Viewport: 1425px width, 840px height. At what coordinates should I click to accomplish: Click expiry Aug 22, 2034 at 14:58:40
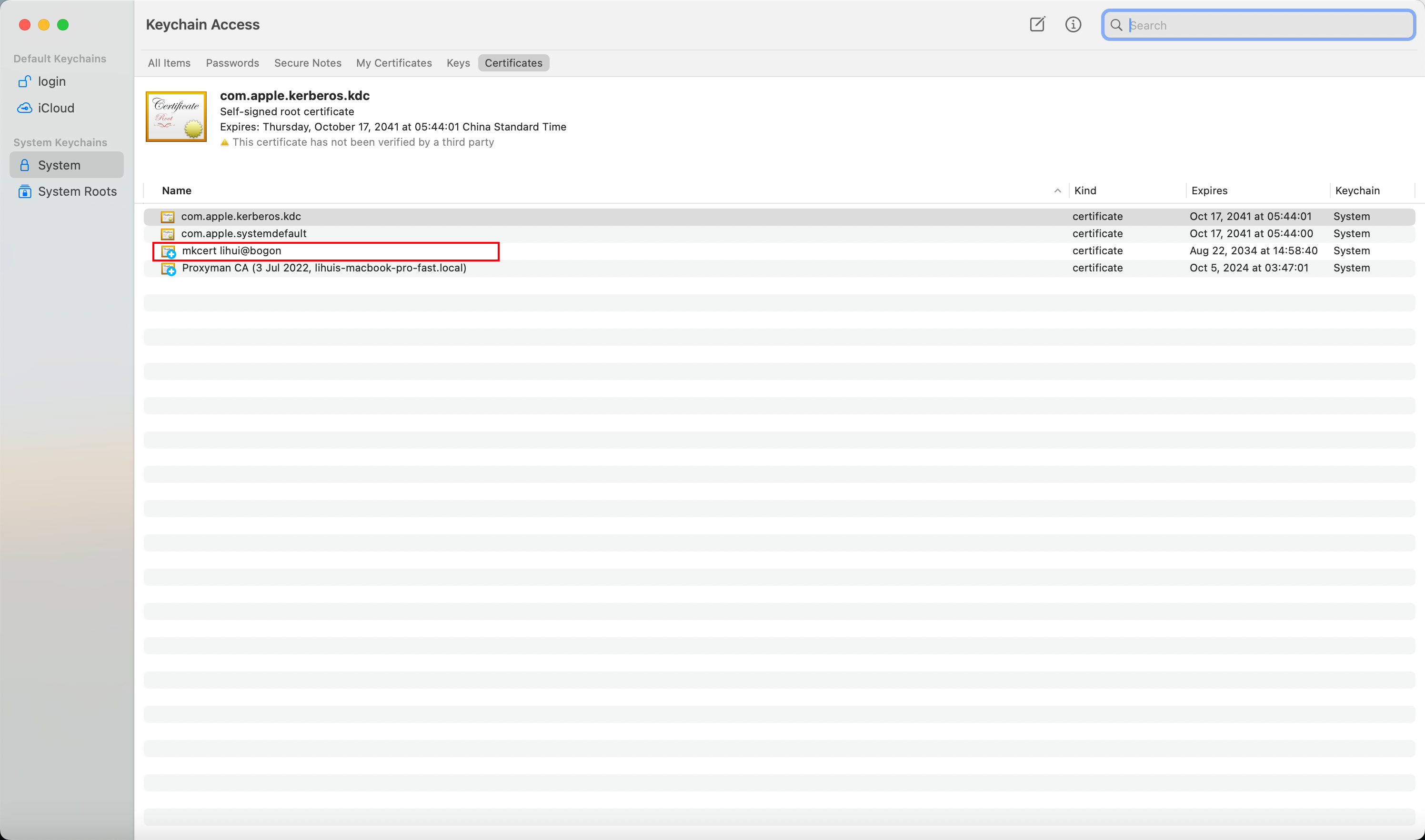pos(1254,251)
